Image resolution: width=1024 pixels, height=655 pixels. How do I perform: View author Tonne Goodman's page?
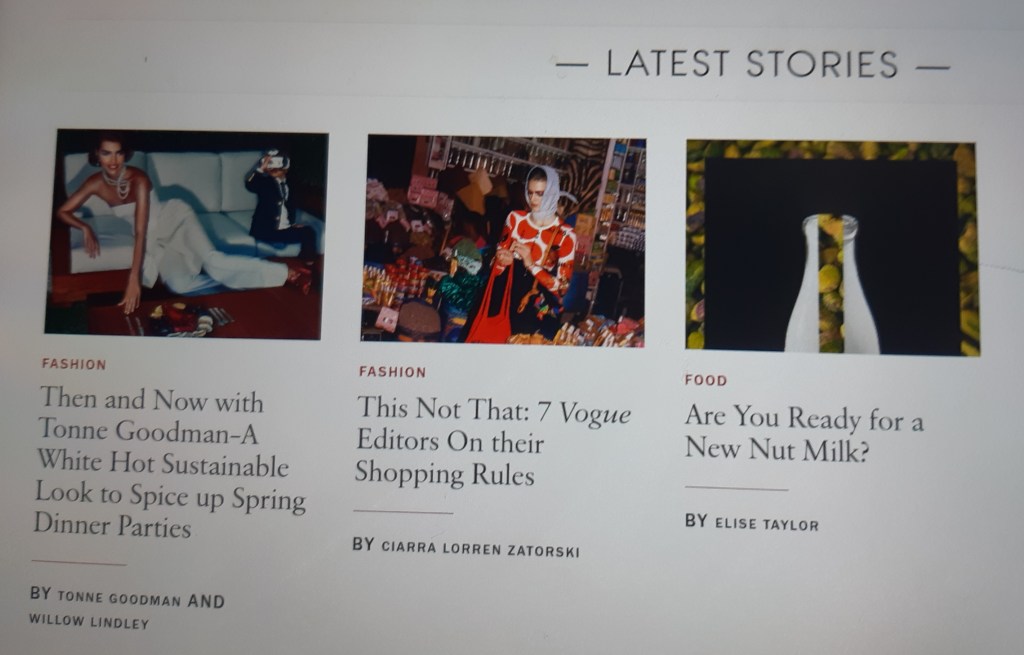tap(119, 598)
